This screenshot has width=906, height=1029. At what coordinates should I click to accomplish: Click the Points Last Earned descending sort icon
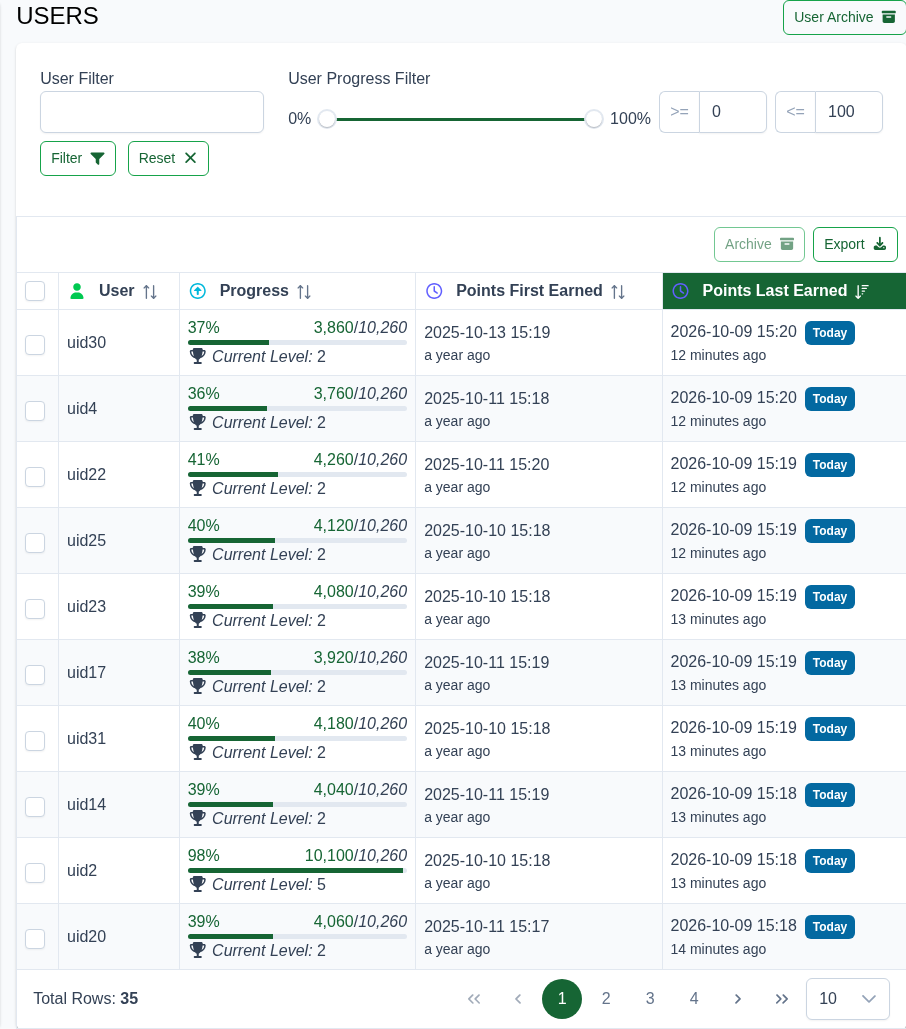862,291
